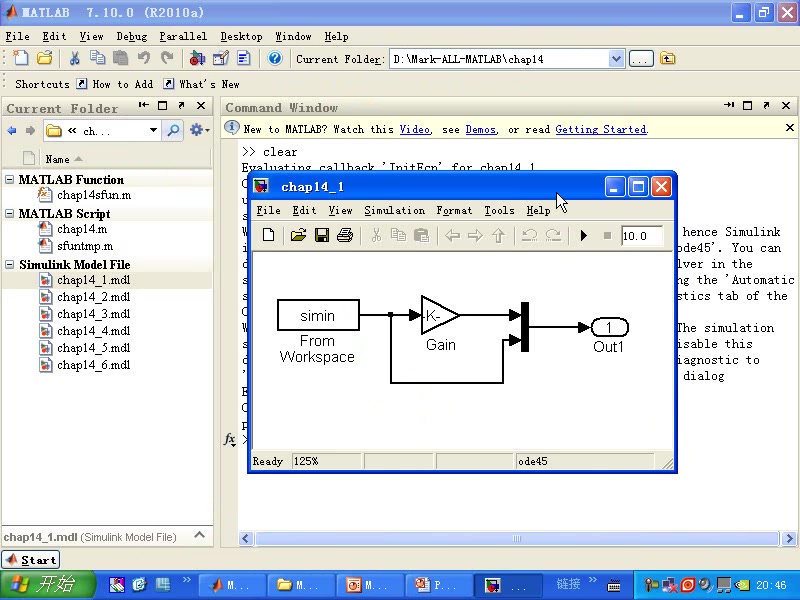Expand file details panel chevron

[199, 535]
